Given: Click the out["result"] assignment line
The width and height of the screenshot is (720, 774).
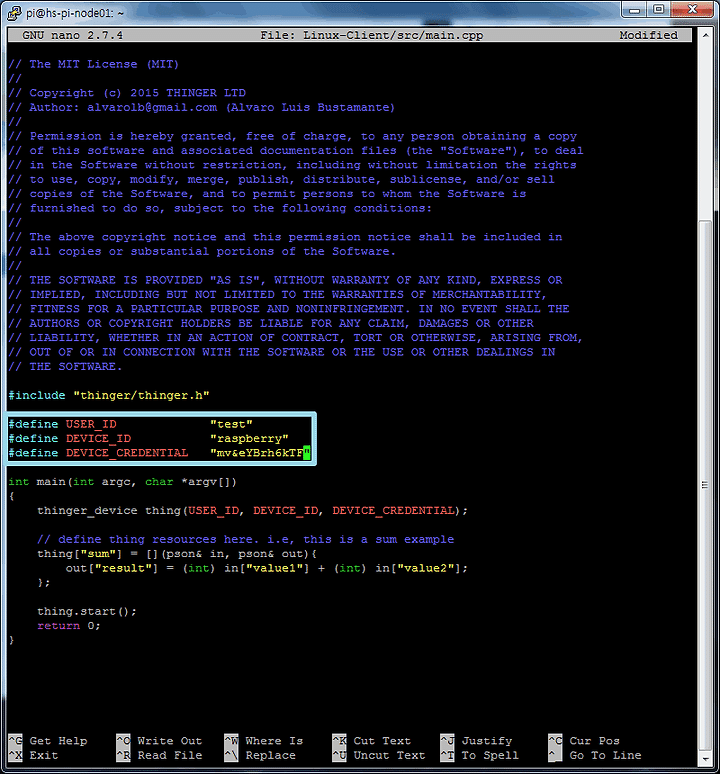Looking at the screenshot, I should (x=266, y=568).
